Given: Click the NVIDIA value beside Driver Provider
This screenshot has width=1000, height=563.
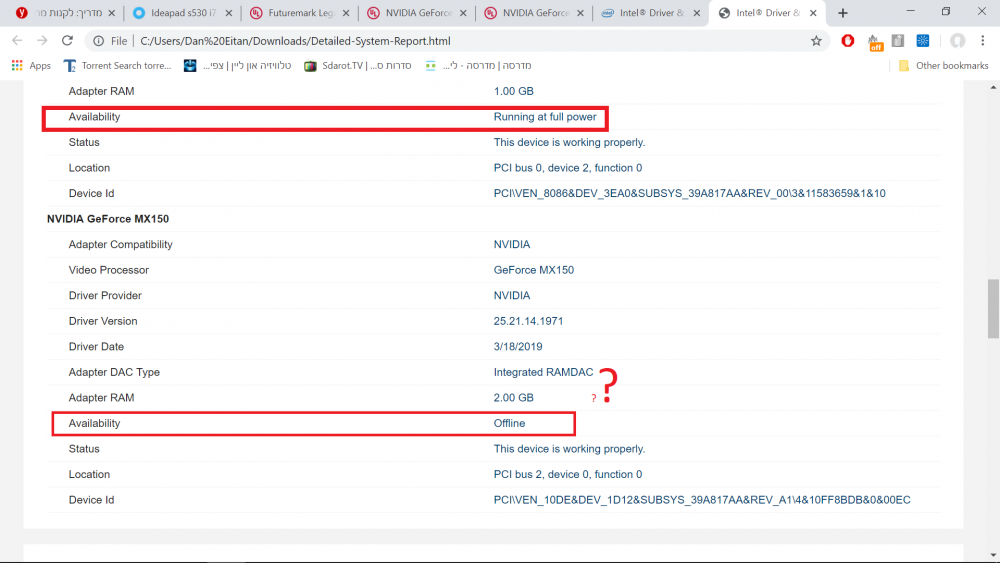Looking at the screenshot, I should [x=511, y=296].
